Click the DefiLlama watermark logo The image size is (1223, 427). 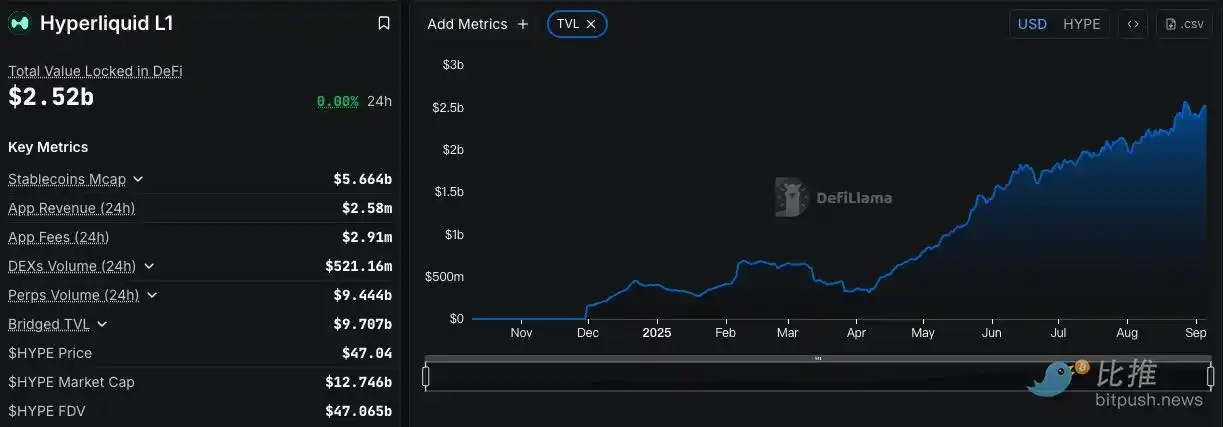click(x=791, y=198)
